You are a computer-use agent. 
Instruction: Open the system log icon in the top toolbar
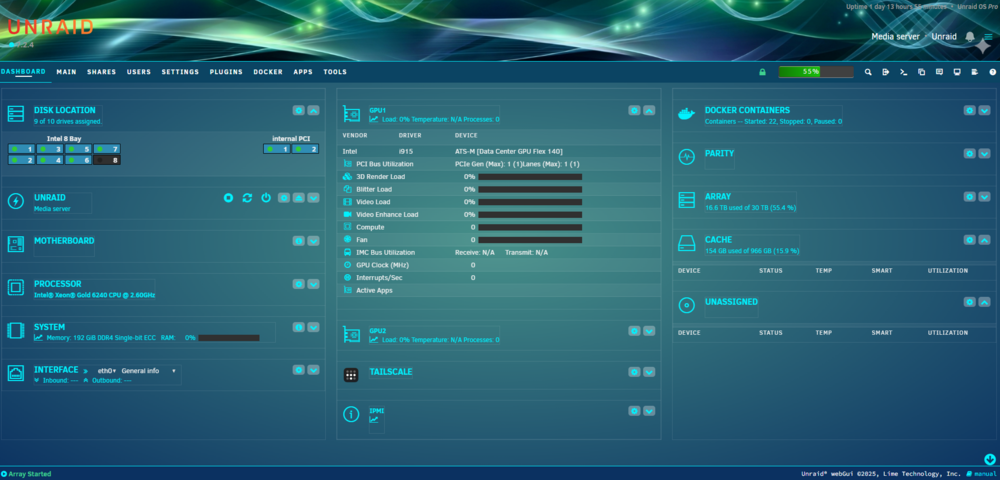click(x=975, y=72)
